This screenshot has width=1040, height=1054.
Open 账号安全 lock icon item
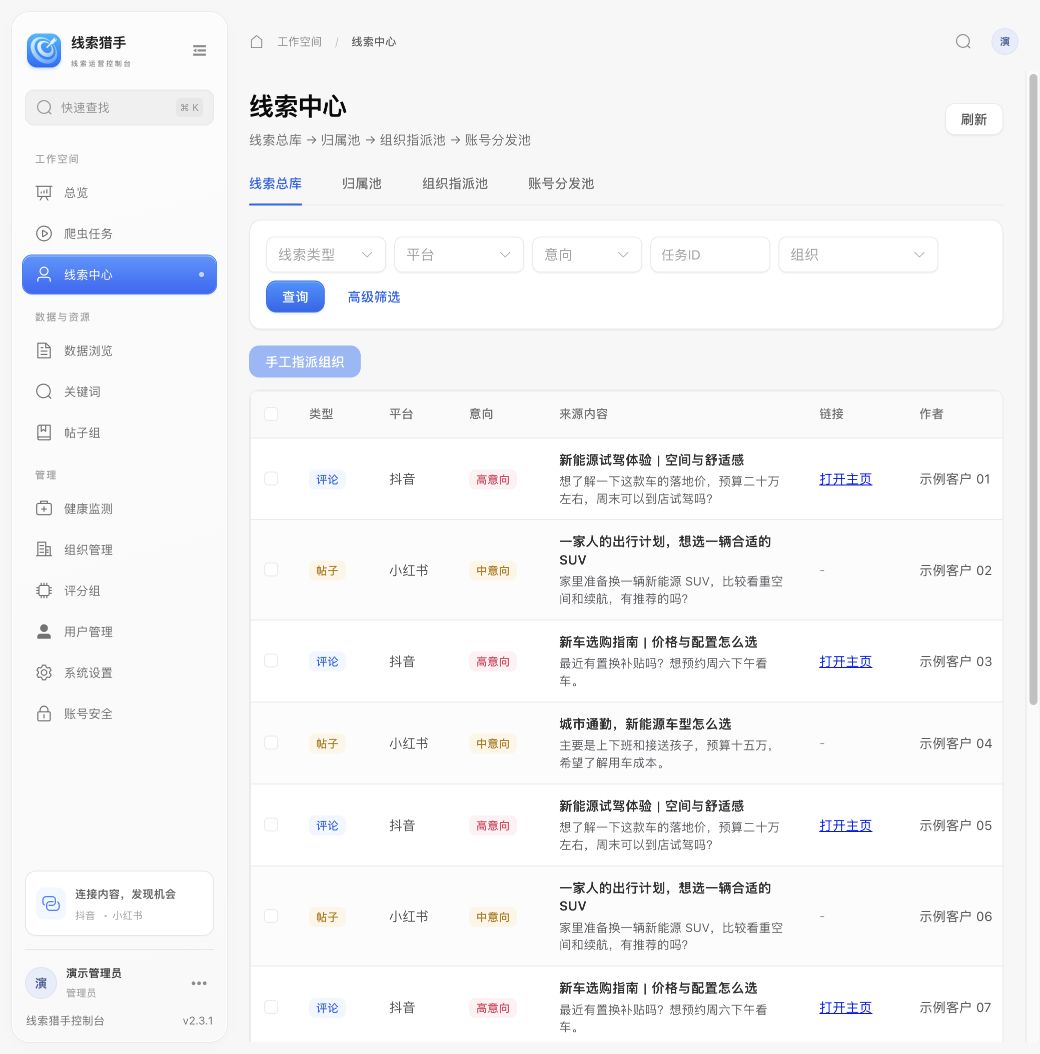pos(120,714)
